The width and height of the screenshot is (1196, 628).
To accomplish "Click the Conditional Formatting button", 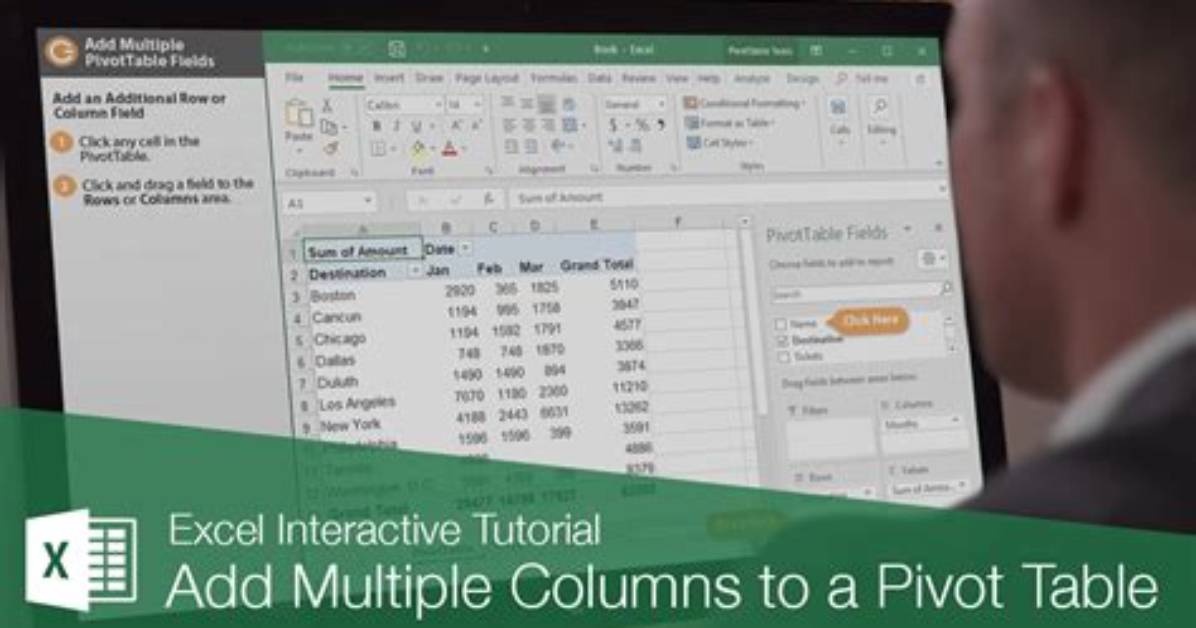I will [744, 103].
